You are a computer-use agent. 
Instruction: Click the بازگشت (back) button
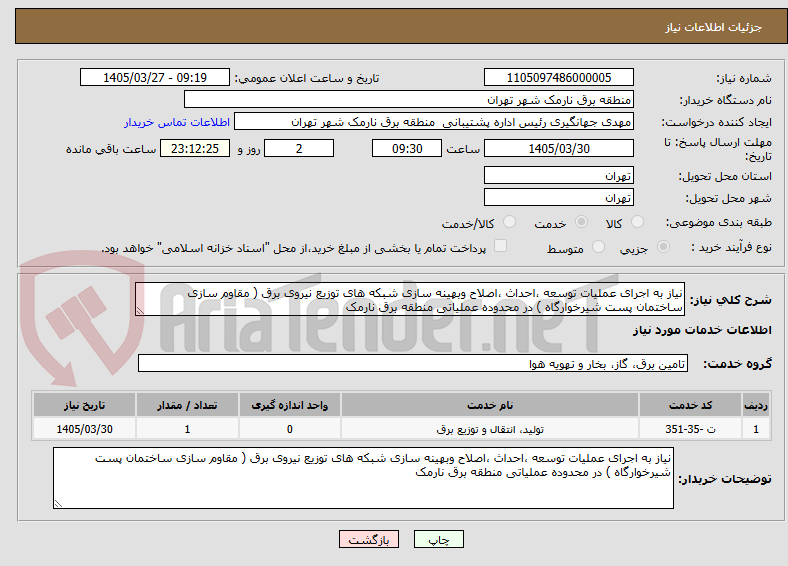(369, 539)
